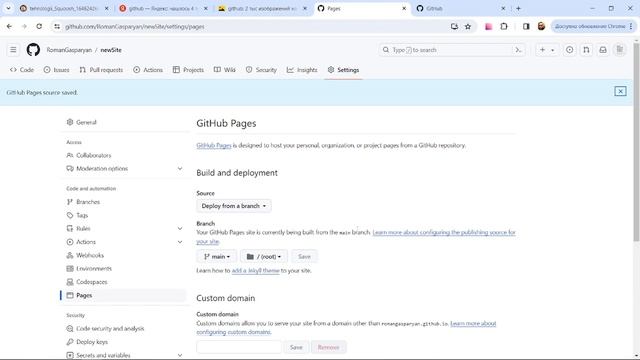
Task: Open the Issues icon in header
Action: pyautogui.click(x=569, y=50)
